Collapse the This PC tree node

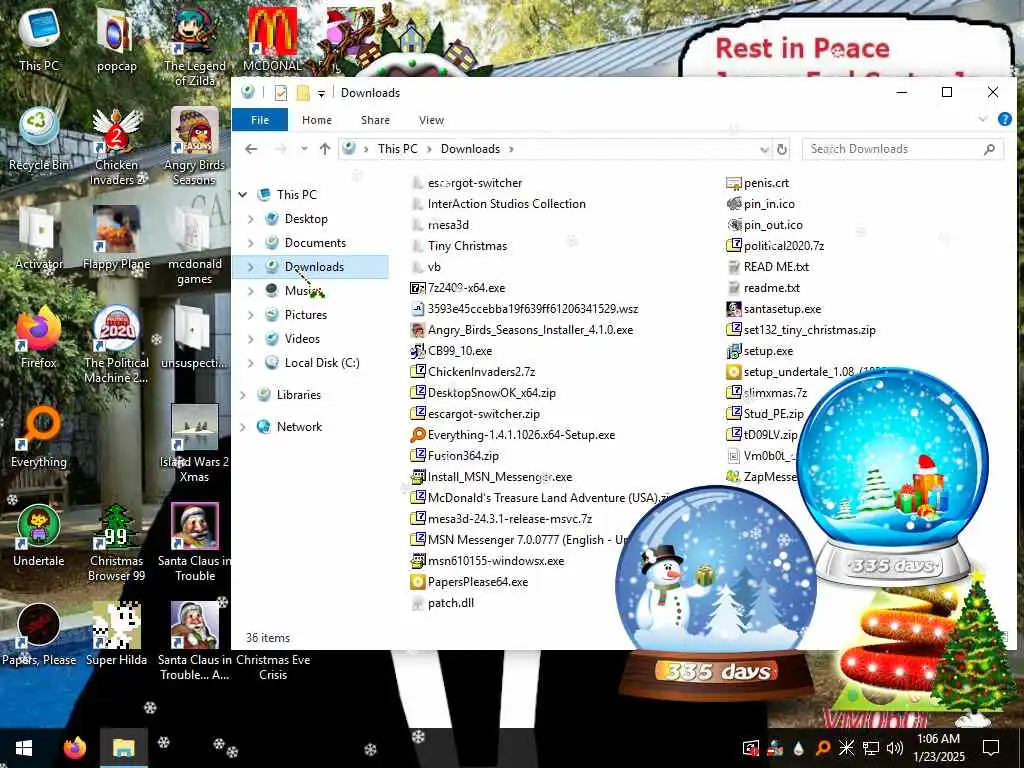point(243,195)
